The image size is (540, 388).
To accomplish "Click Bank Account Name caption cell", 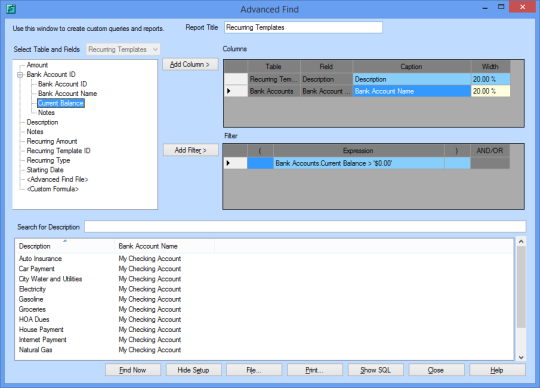I will [x=412, y=91].
